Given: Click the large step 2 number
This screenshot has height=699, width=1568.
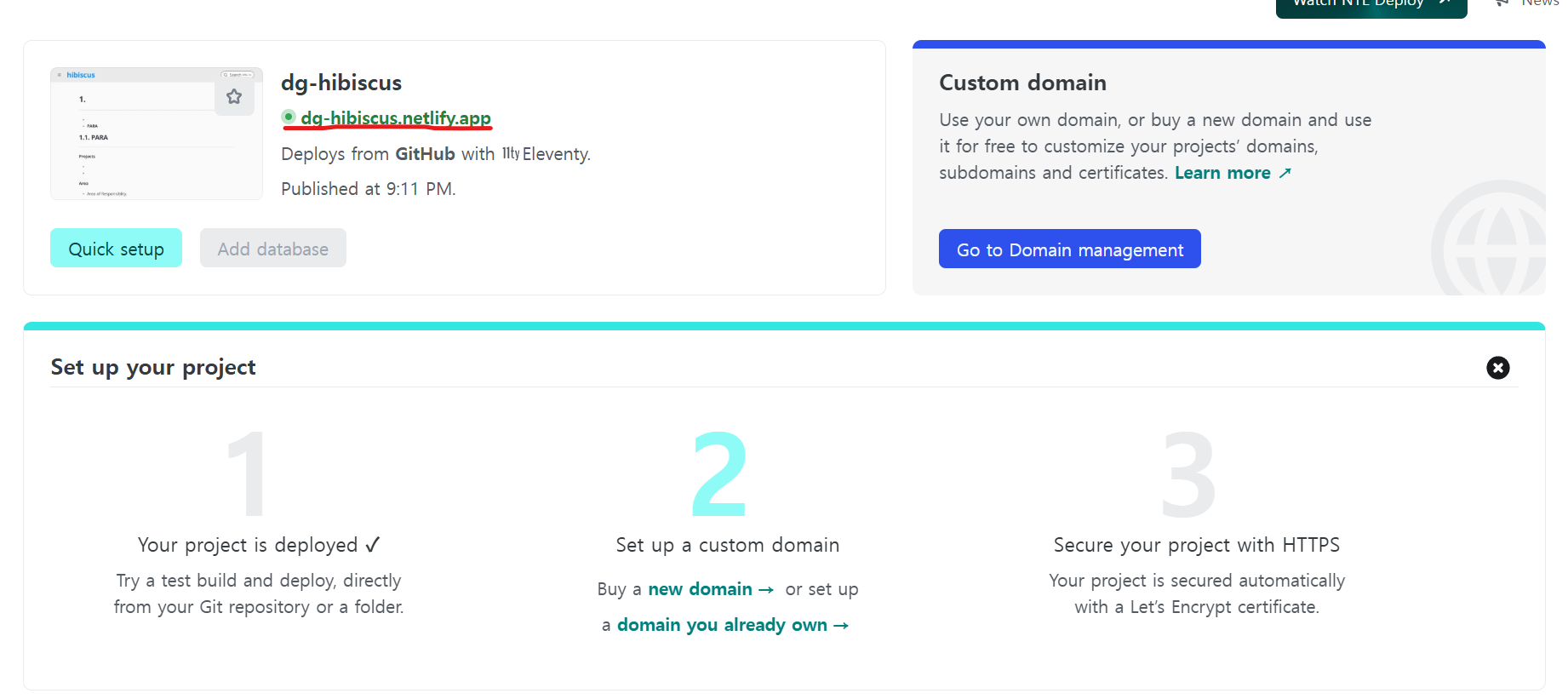Looking at the screenshot, I should pyautogui.click(x=719, y=474).
